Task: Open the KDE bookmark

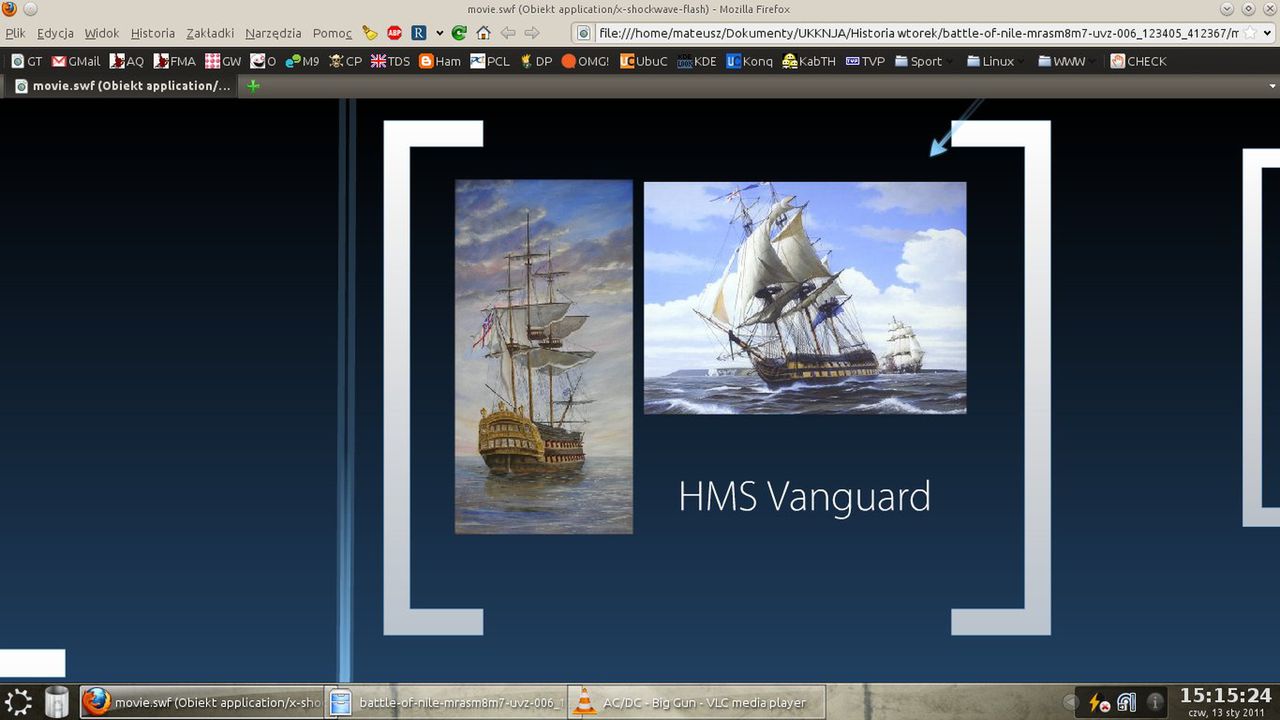Action: pos(696,61)
